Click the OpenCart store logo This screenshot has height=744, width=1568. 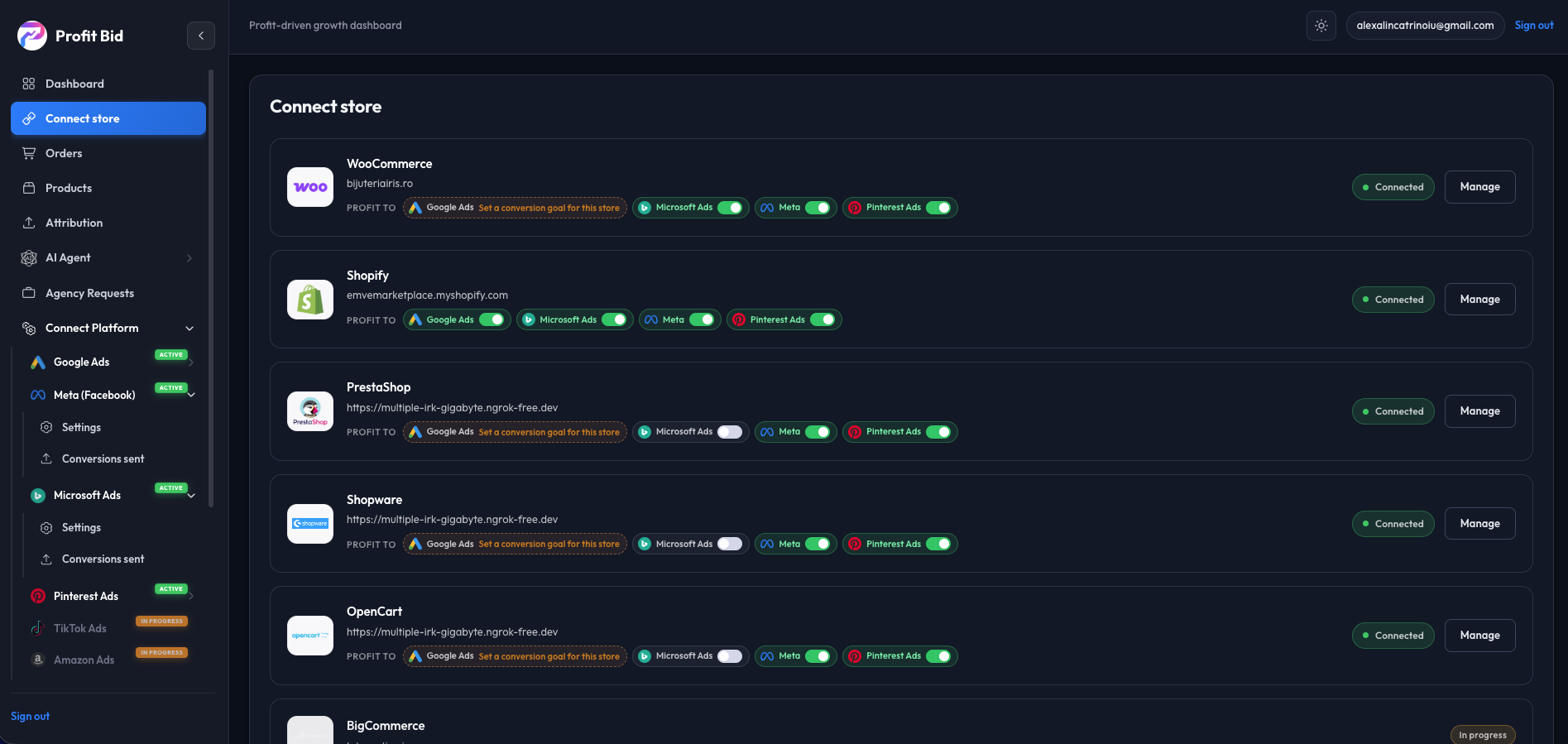[x=310, y=636]
